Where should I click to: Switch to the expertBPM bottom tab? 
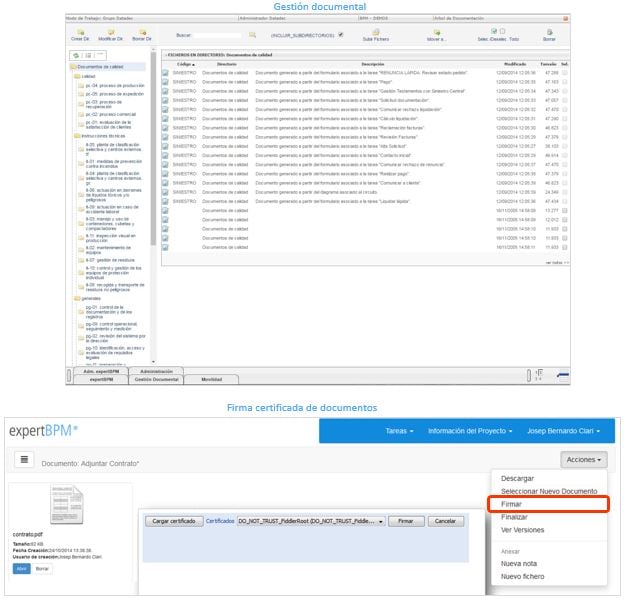[x=101, y=380]
